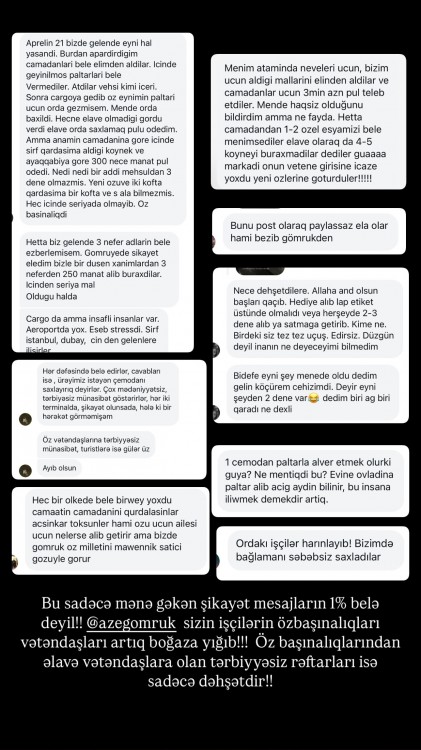Tap avatar beside 'Bunu post olaraq' message
Screen dimensions: 421x750
[213, 242]
